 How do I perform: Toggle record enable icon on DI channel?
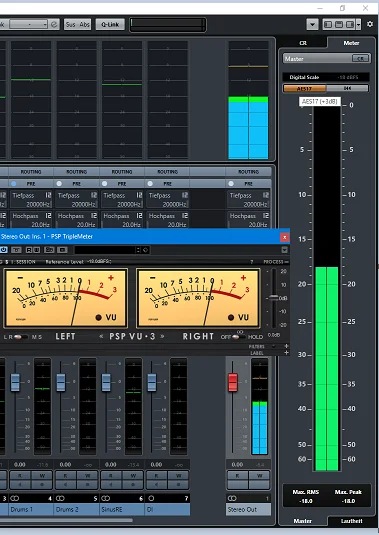tap(178, 485)
